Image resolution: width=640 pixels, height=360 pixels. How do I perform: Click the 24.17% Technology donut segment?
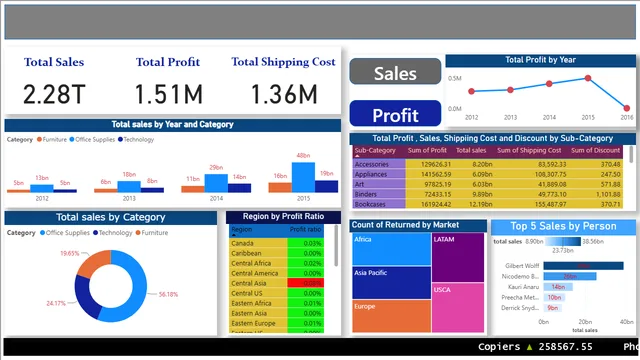pos(85,298)
